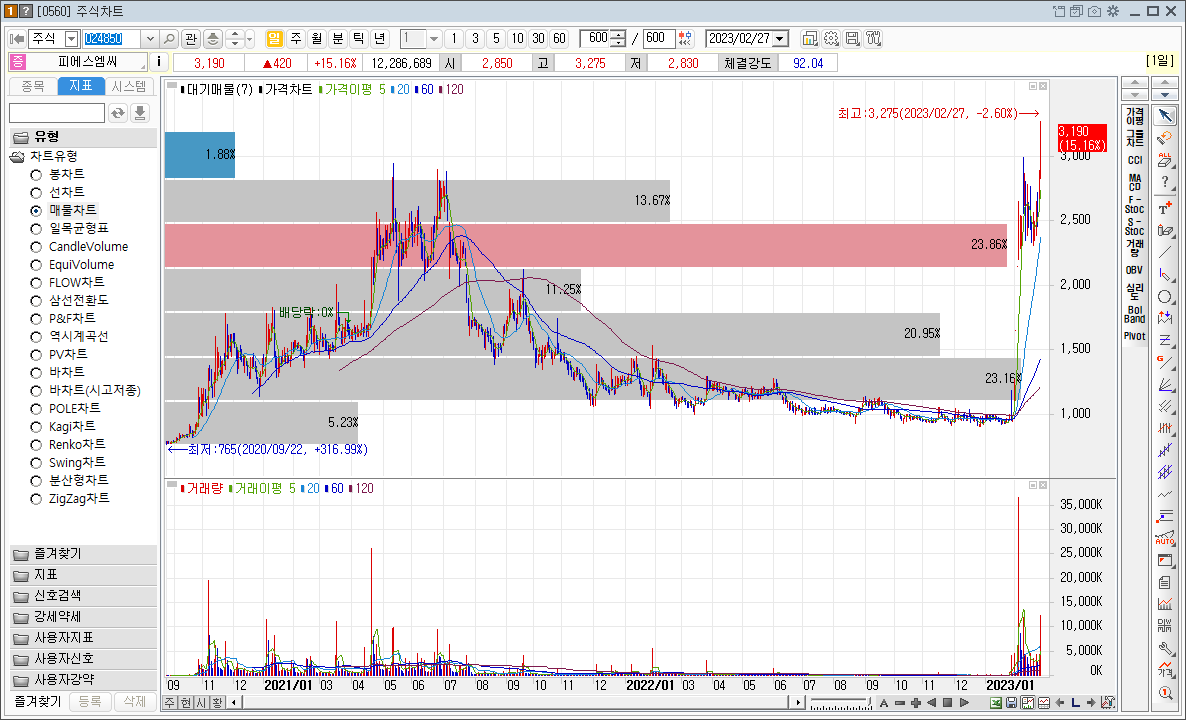
Task: Select the arrow pointer tool
Action: coord(1165,116)
